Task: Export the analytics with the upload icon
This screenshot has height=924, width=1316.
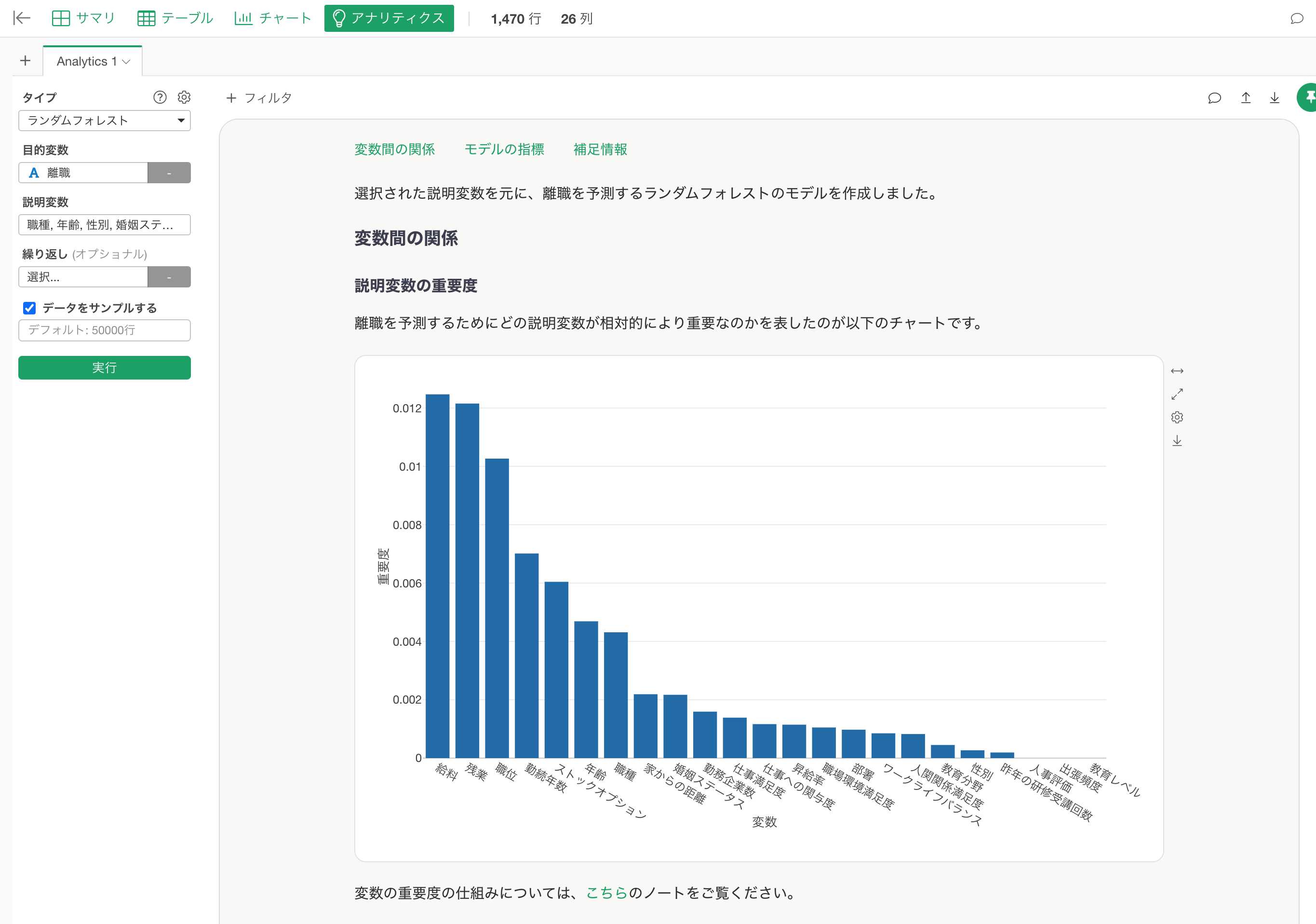Action: 1246,97
